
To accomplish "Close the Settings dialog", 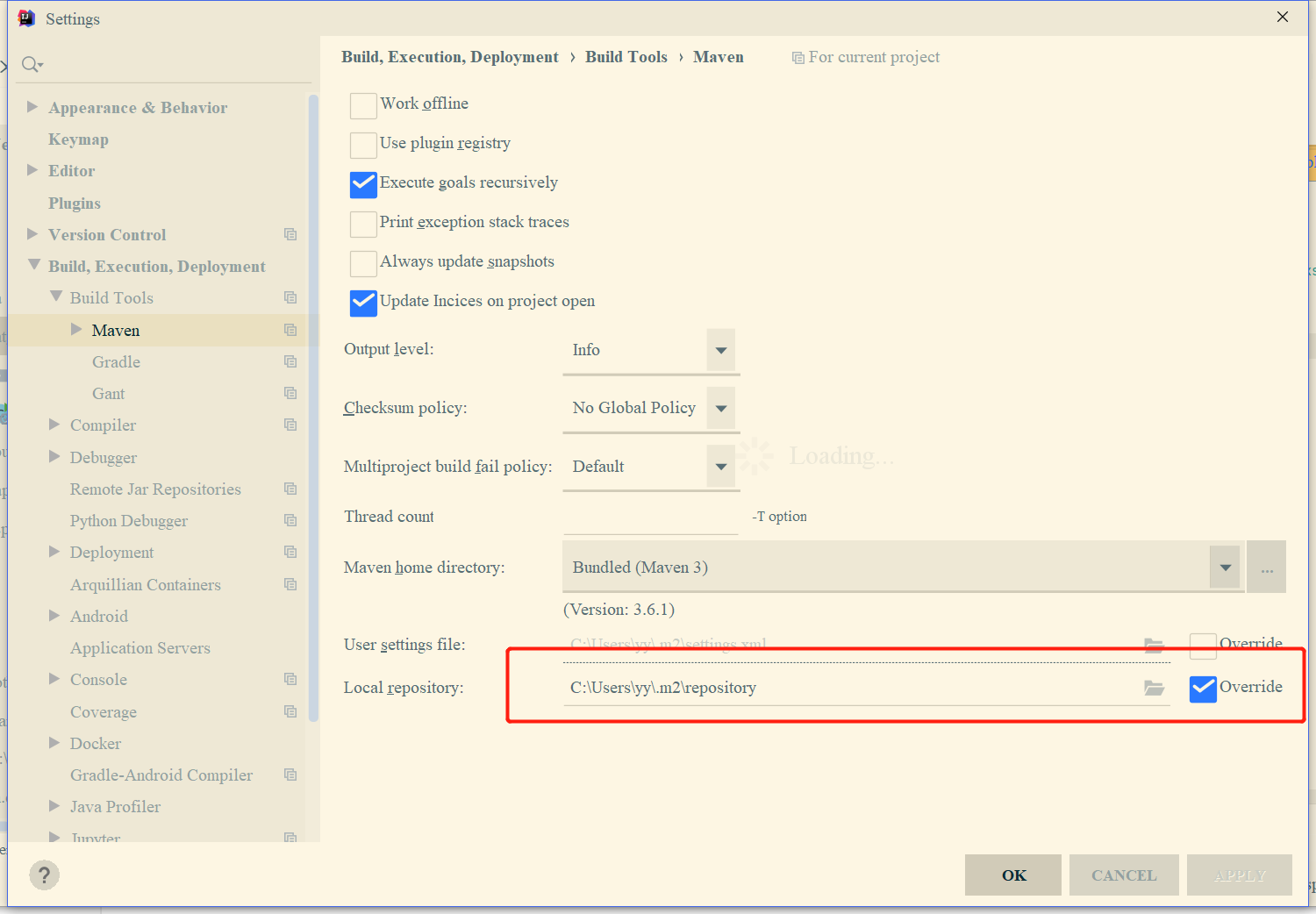I will click(x=1283, y=17).
